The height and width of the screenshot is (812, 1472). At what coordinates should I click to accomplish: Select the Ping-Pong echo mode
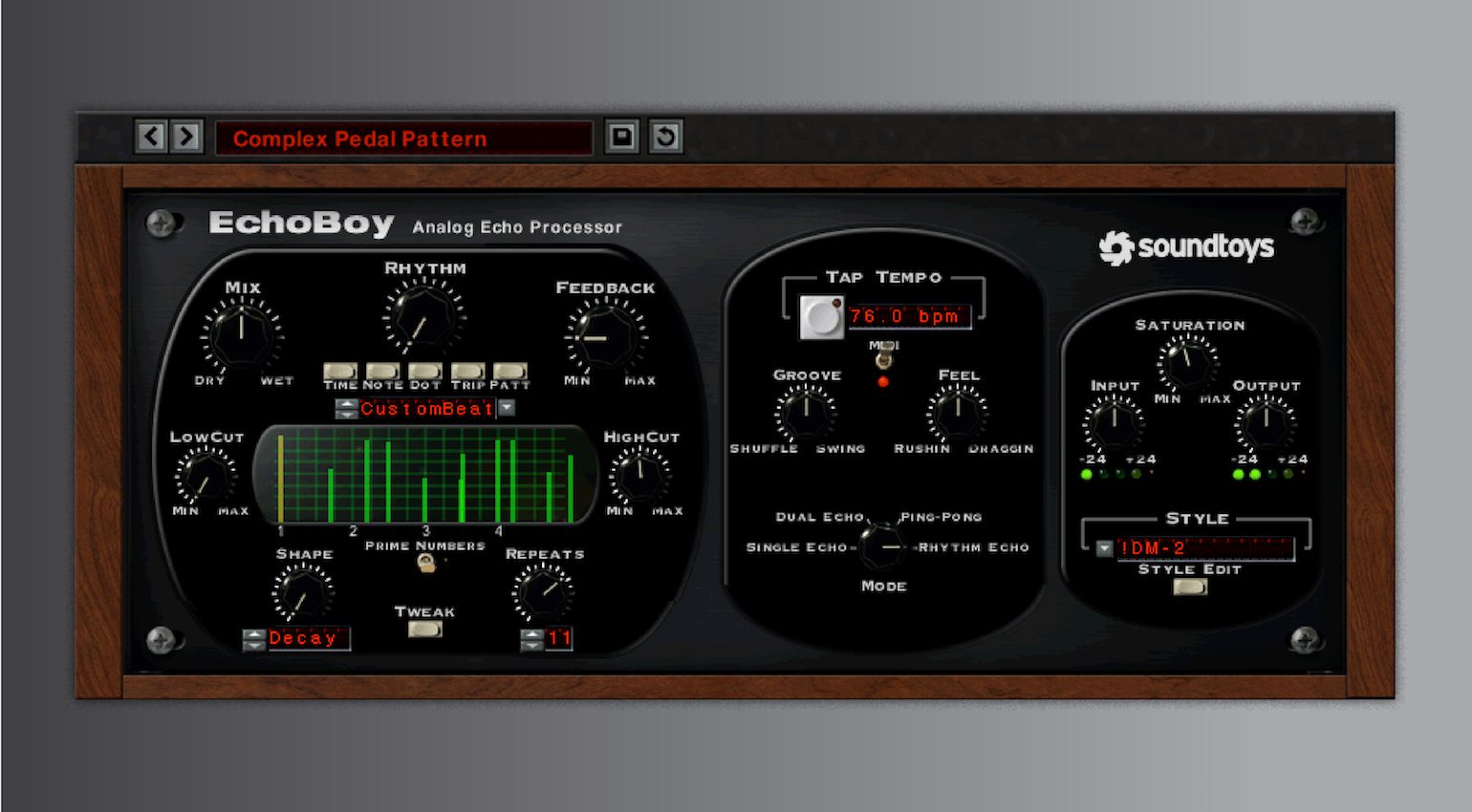coord(940,517)
